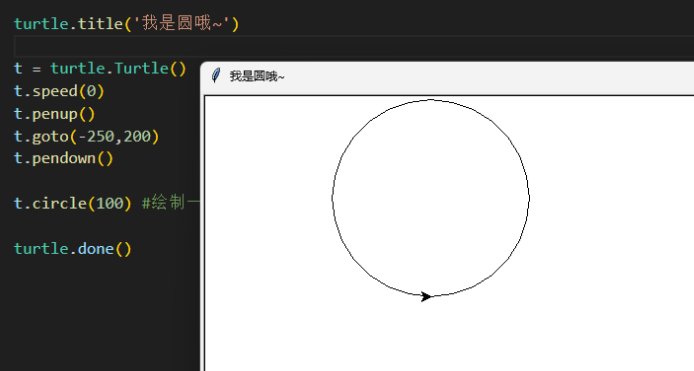Click the code line t.goto(-250,200)
This screenshot has width=694, height=371.
[x=86, y=136]
